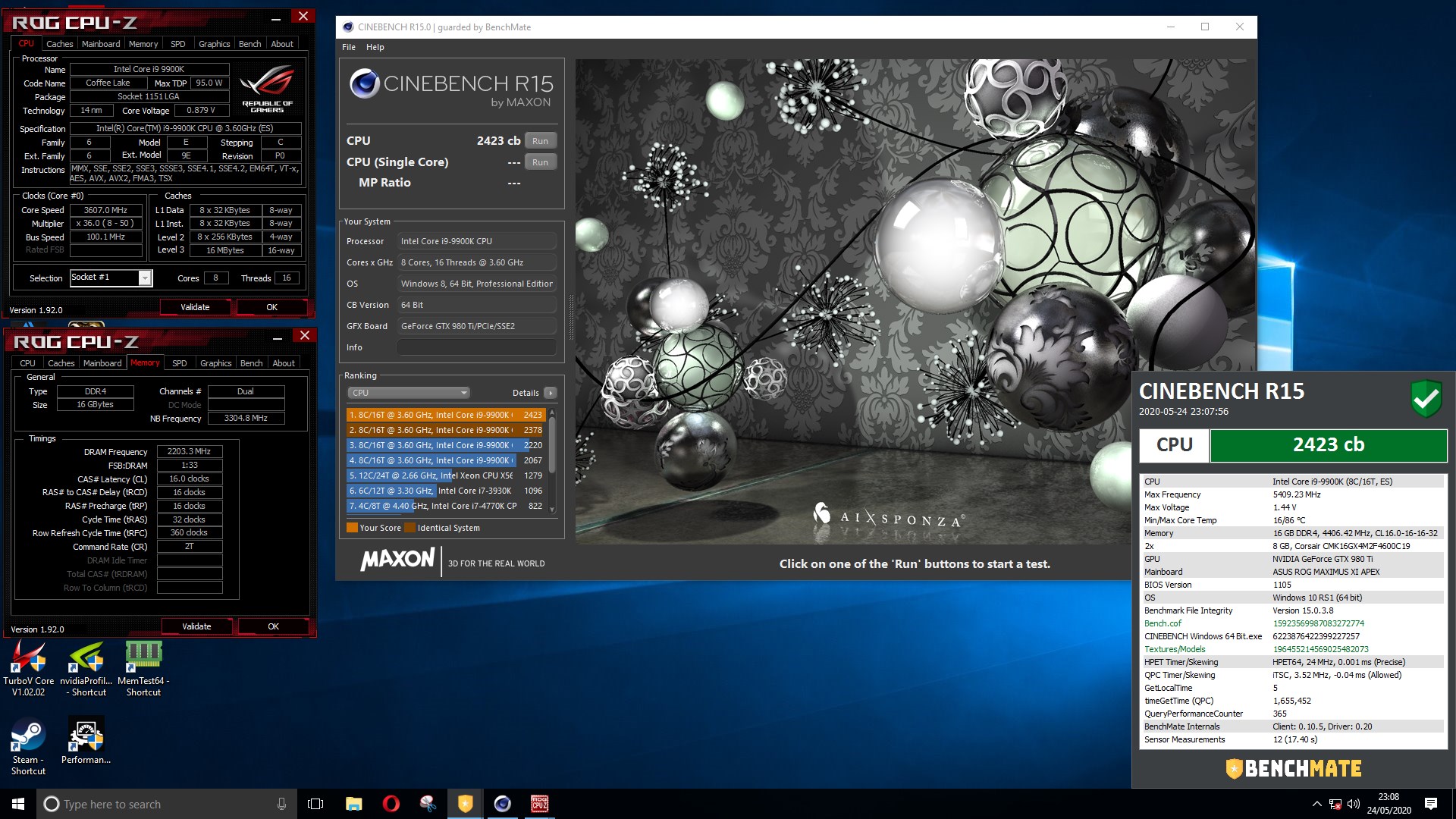Open File Explorer from taskbar

[x=353, y=804]
